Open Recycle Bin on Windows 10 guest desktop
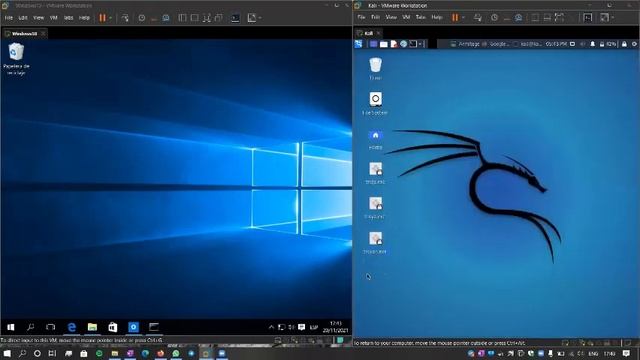 16,58
